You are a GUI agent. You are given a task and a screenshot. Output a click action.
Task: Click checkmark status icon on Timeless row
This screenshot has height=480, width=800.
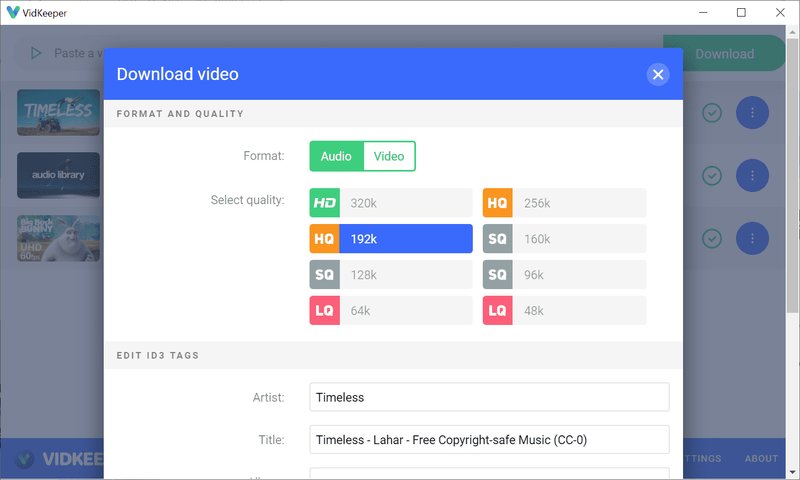point(712,112)
